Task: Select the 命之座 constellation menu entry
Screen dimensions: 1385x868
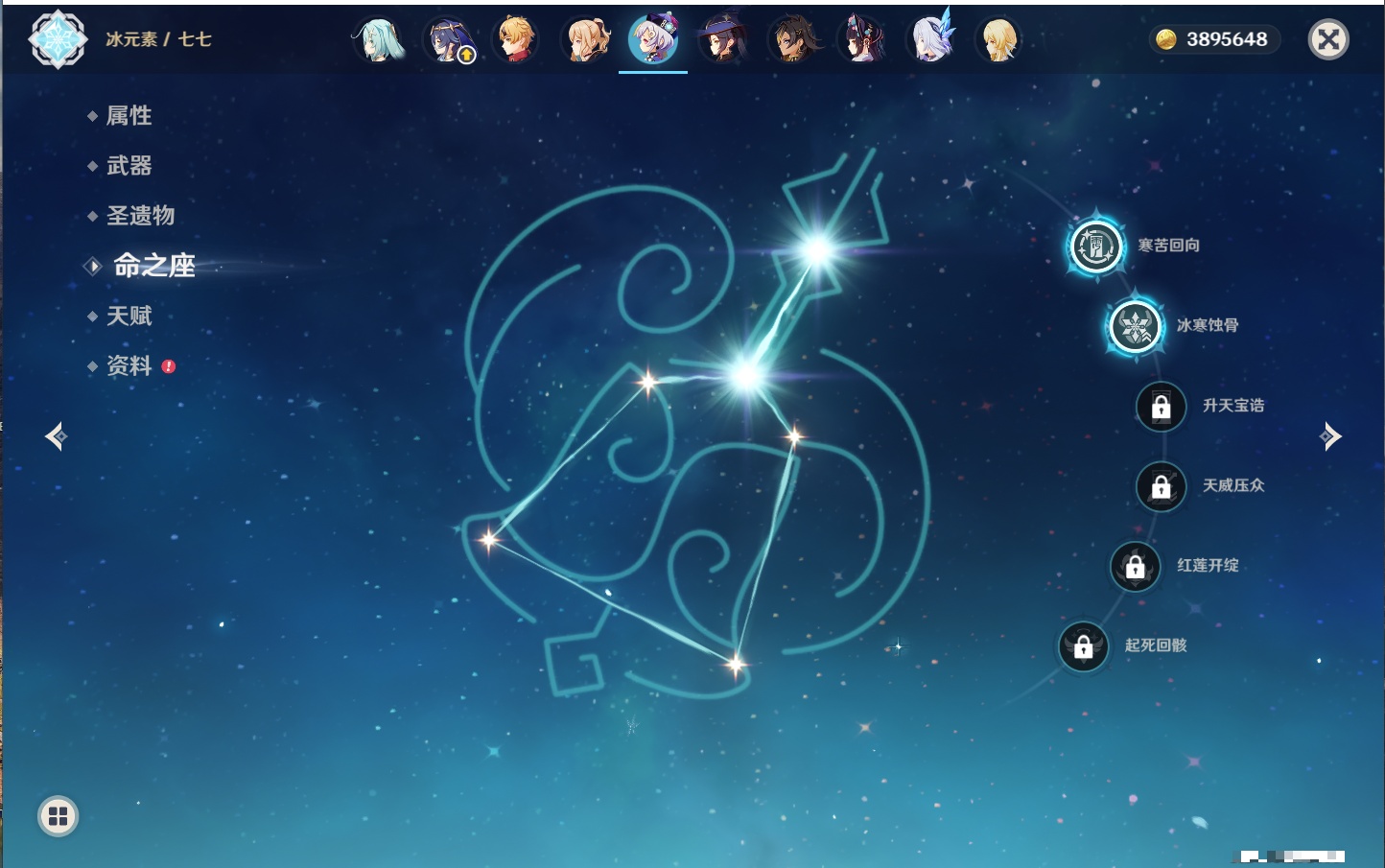Action: [153, 266]
